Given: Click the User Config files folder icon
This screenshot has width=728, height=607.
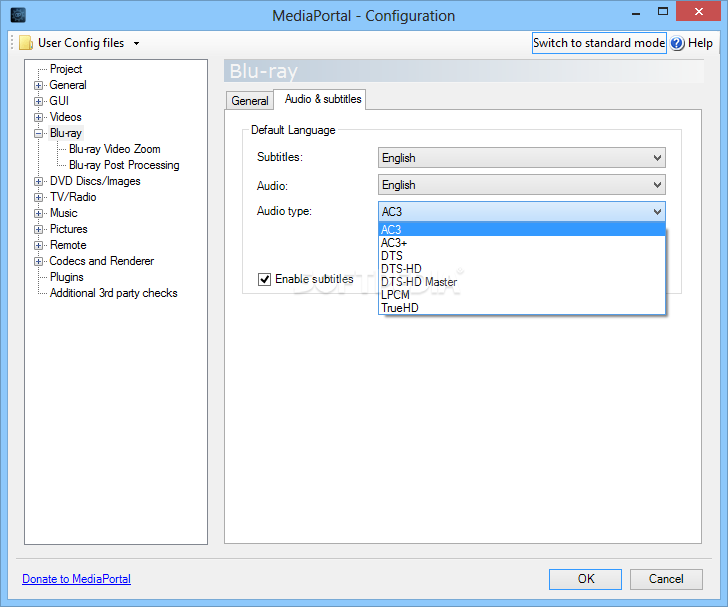Looking at the screenshot, I should (26, 43).
